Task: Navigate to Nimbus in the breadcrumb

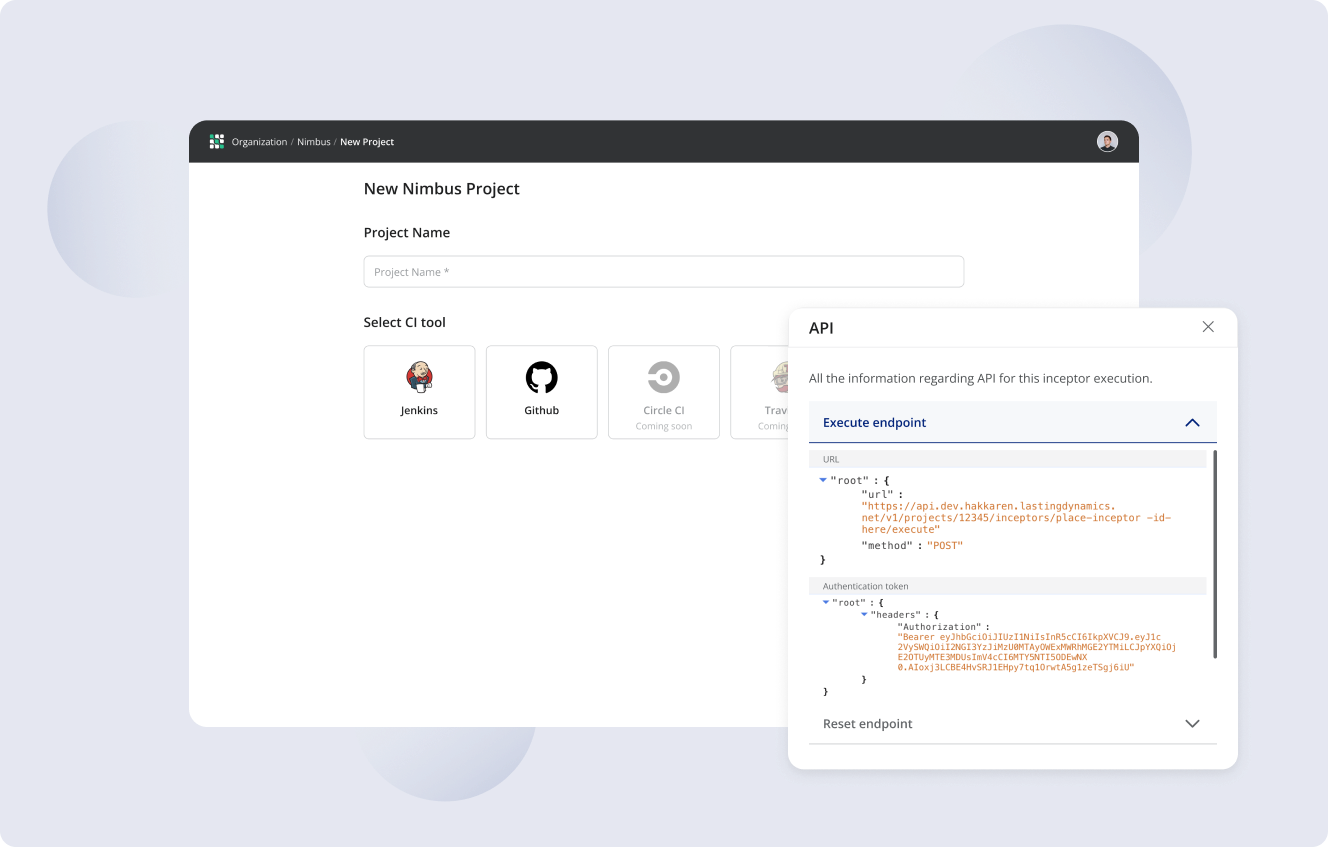Action: tap(313, 142)
